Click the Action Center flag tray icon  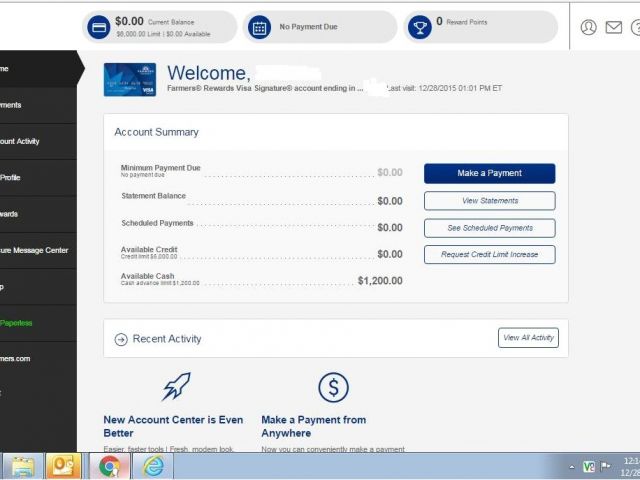coord(606,467)
